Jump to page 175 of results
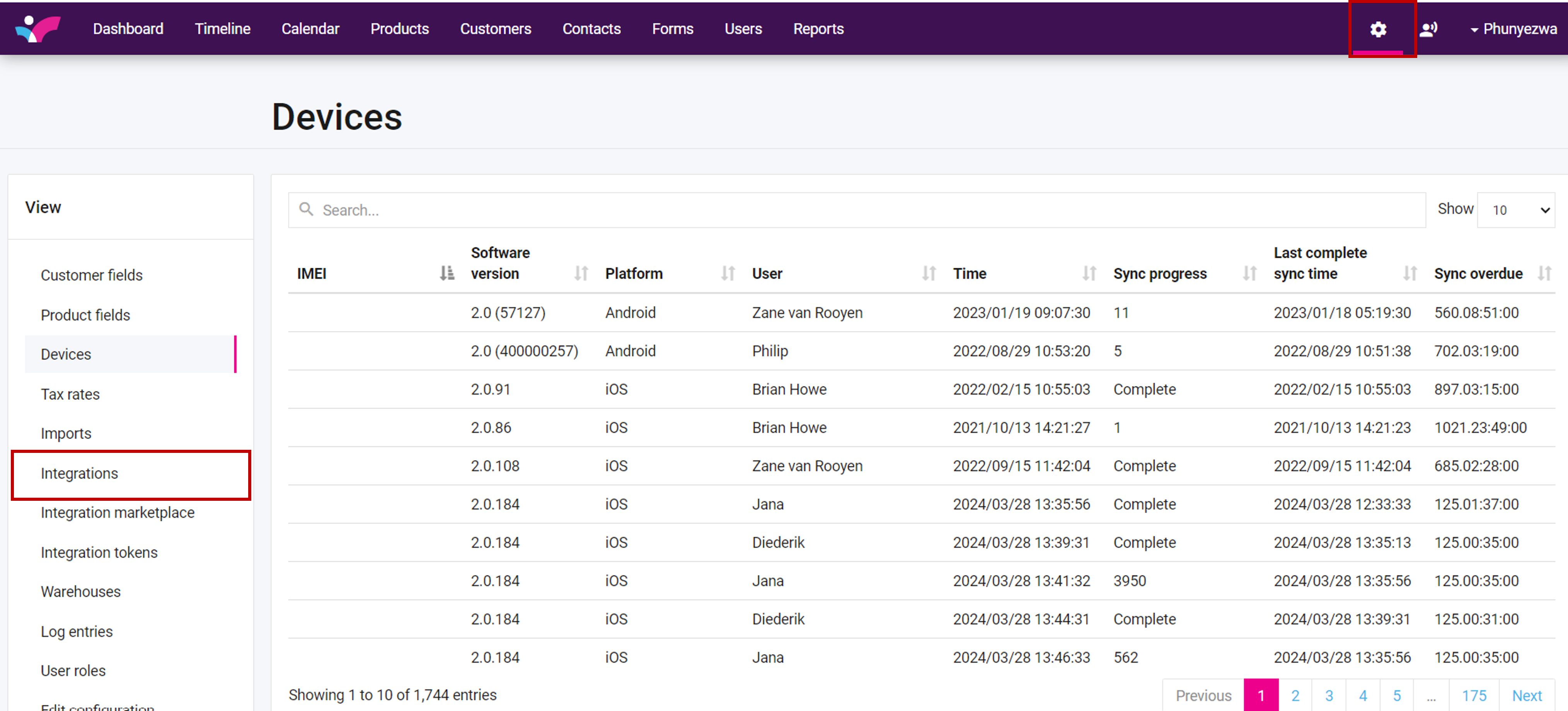 tap(1474, 695)
